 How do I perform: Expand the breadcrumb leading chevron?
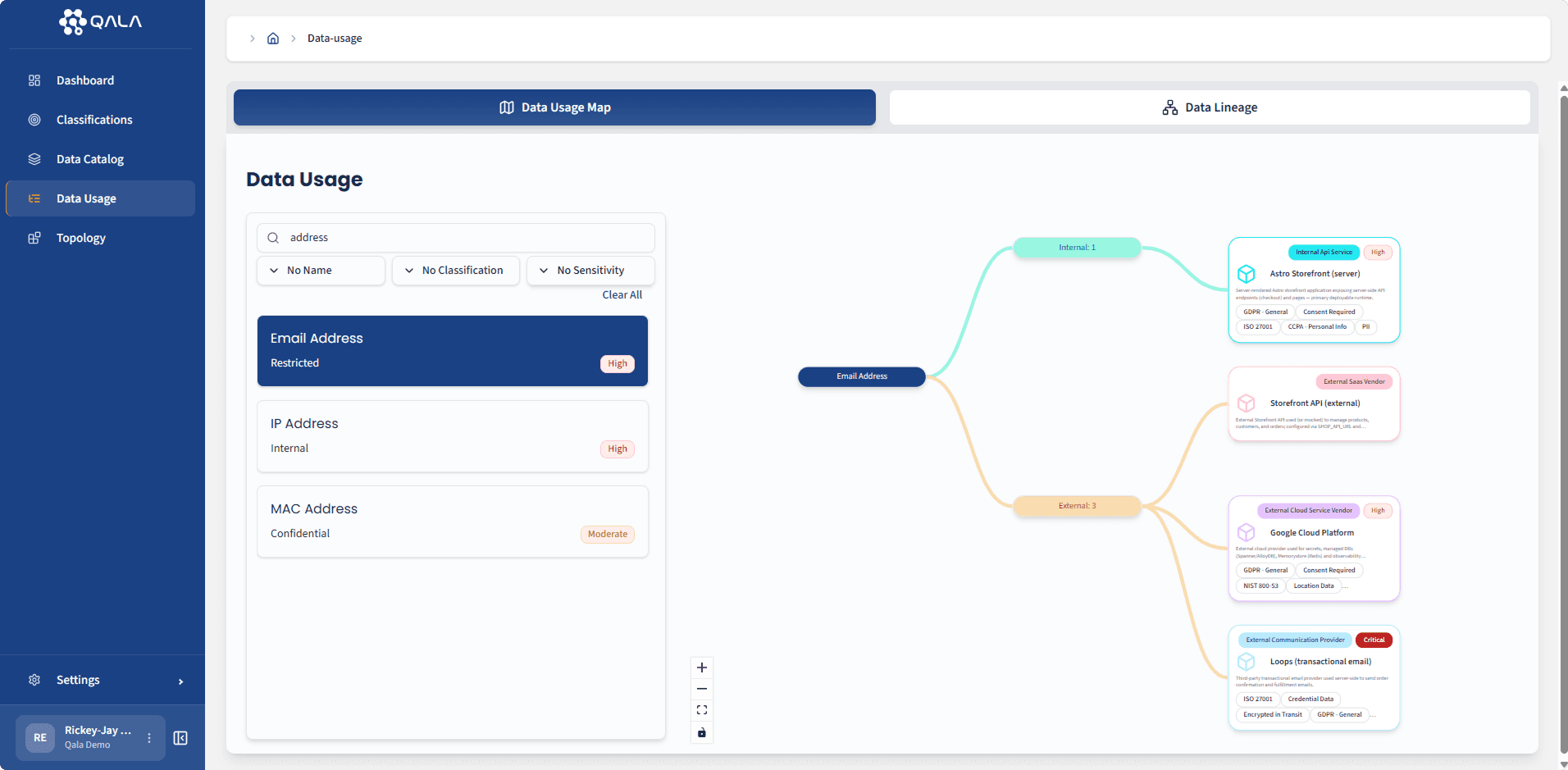(x=252, y=39)
